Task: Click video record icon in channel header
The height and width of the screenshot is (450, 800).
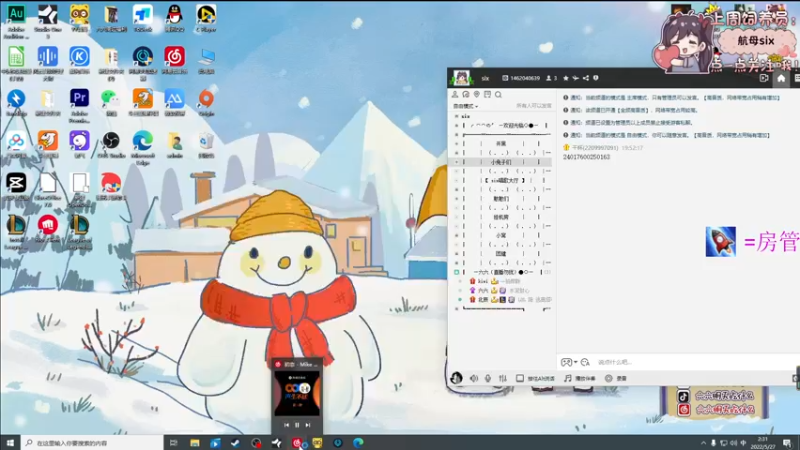Action: (764, 78)
